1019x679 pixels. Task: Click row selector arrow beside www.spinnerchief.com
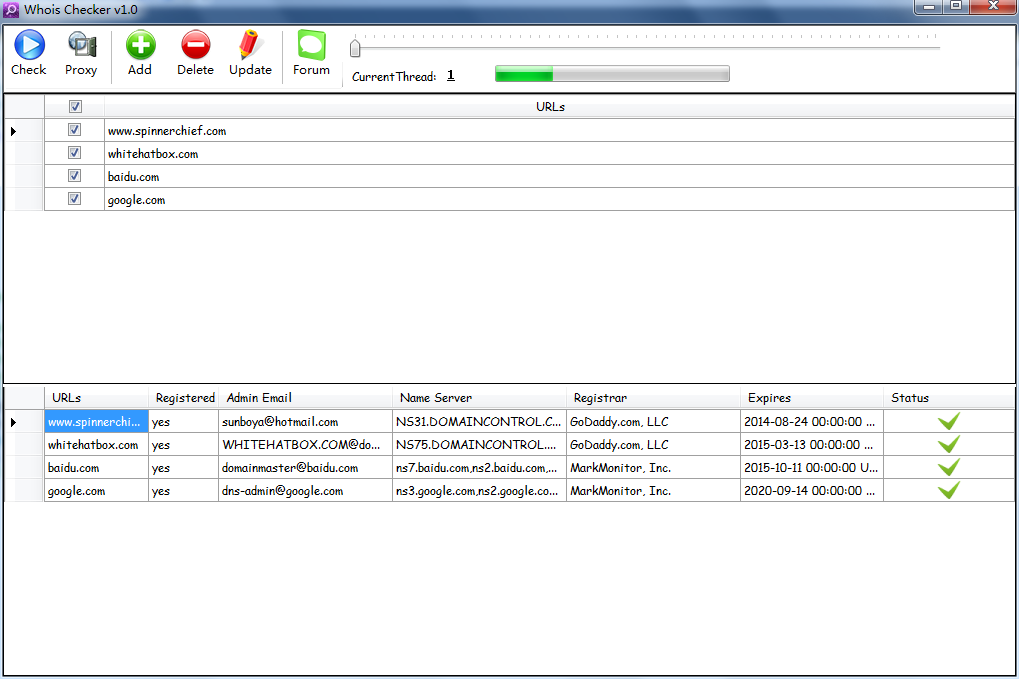click(13, 131)
